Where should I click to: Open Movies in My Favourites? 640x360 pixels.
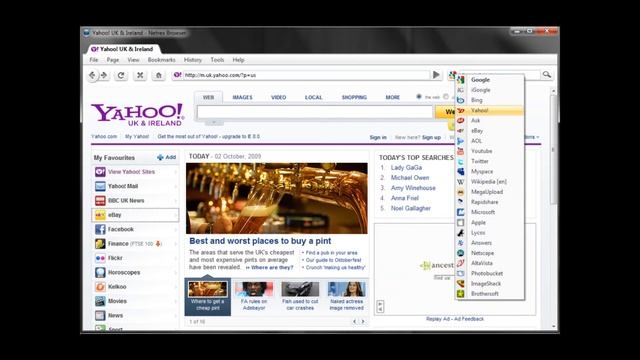tap(135, 301)
